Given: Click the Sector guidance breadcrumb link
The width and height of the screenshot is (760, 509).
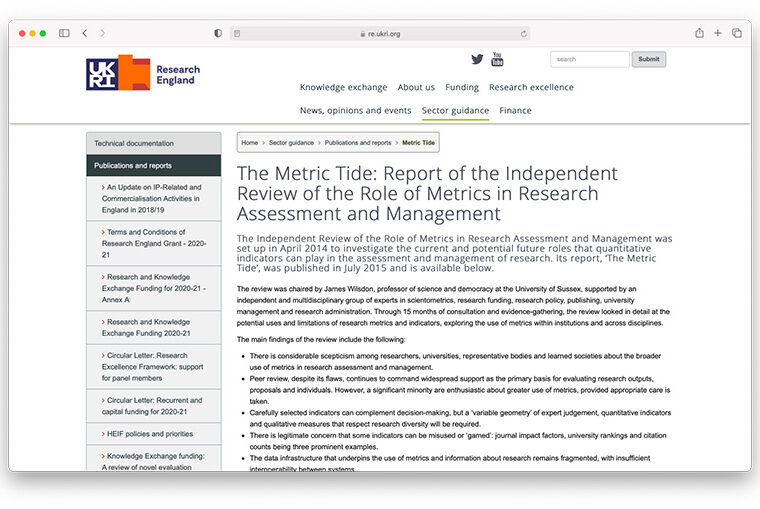Looking at the screenshot, I should 291,143.
